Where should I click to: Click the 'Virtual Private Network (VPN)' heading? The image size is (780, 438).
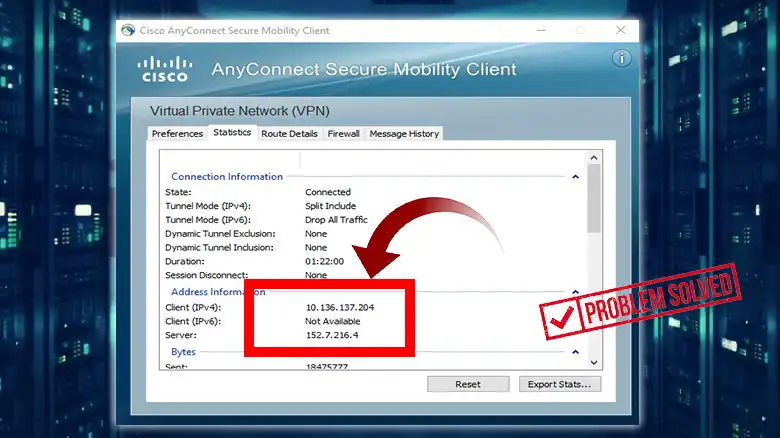(240, 111)
